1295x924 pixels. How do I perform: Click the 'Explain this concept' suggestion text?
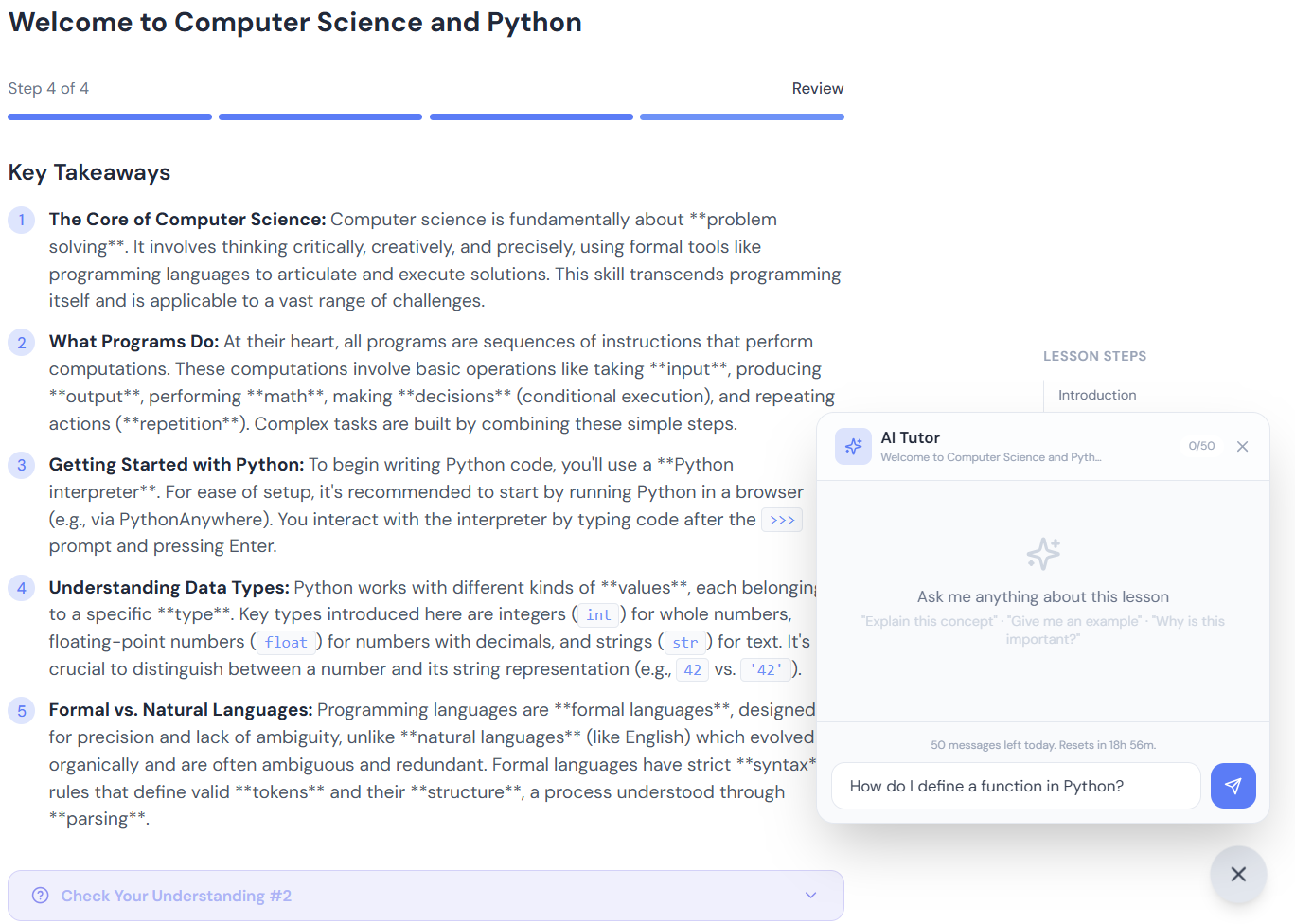pyautogui.click(x=930, y=622)
